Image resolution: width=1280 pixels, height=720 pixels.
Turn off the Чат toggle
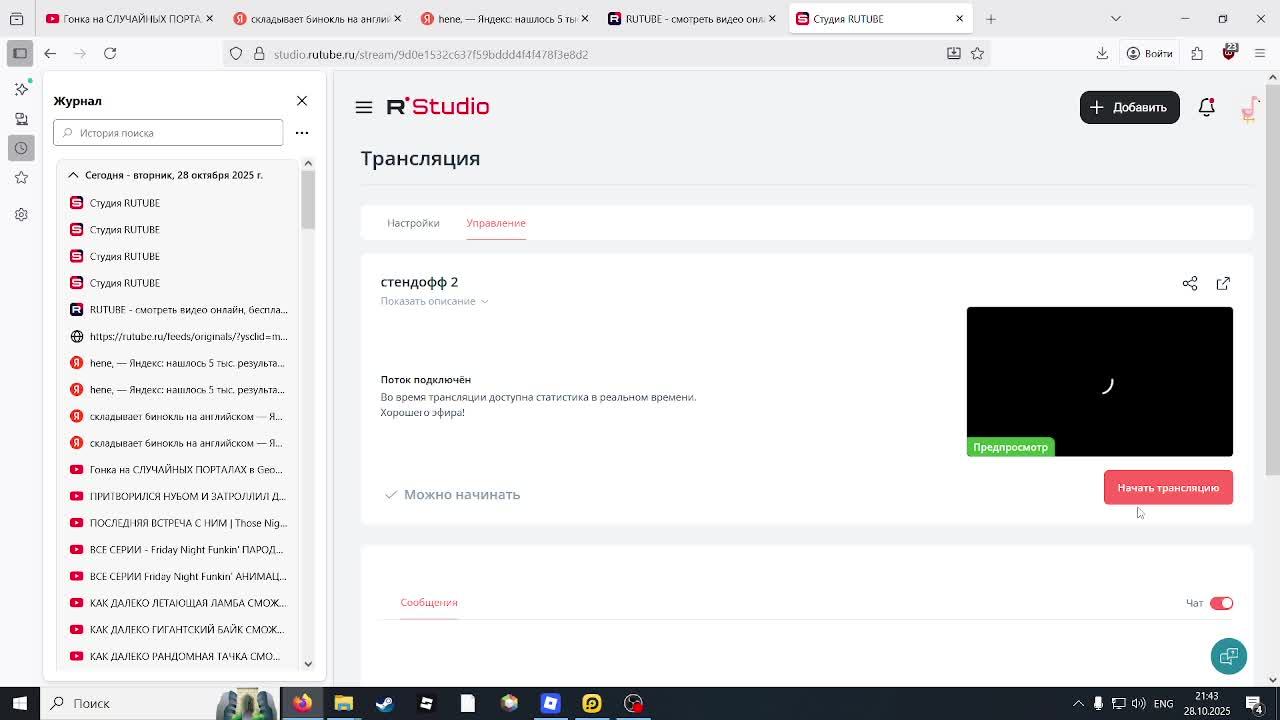[1222, 603]
